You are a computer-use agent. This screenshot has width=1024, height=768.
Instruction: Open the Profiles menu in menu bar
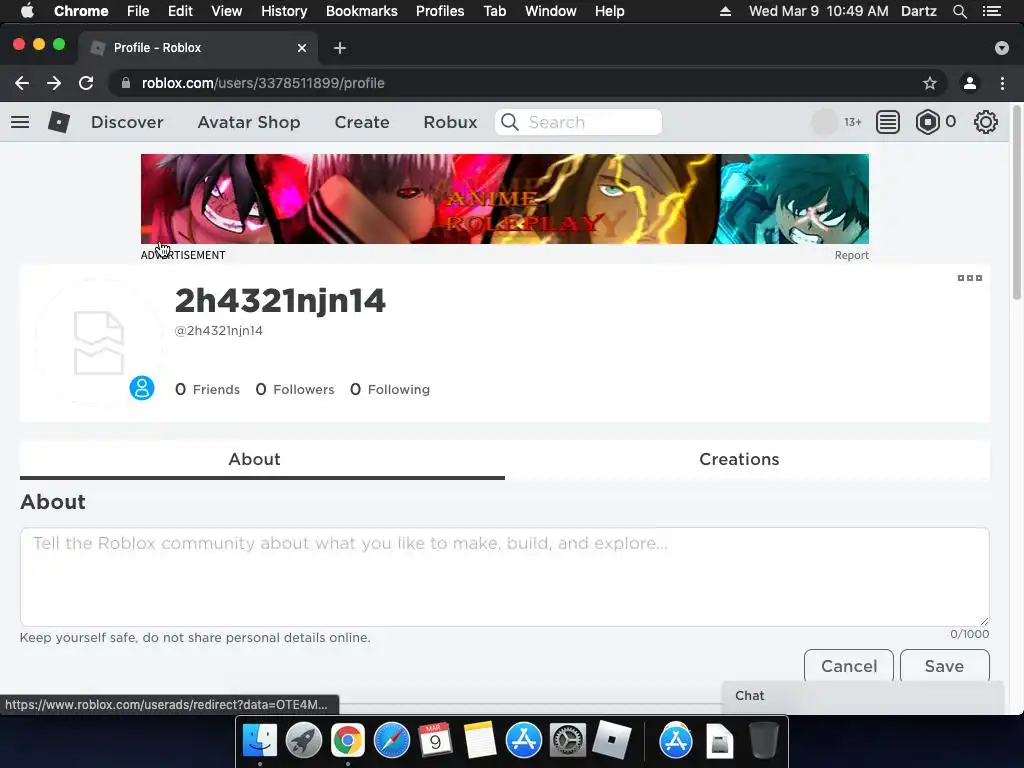point(440,11)
